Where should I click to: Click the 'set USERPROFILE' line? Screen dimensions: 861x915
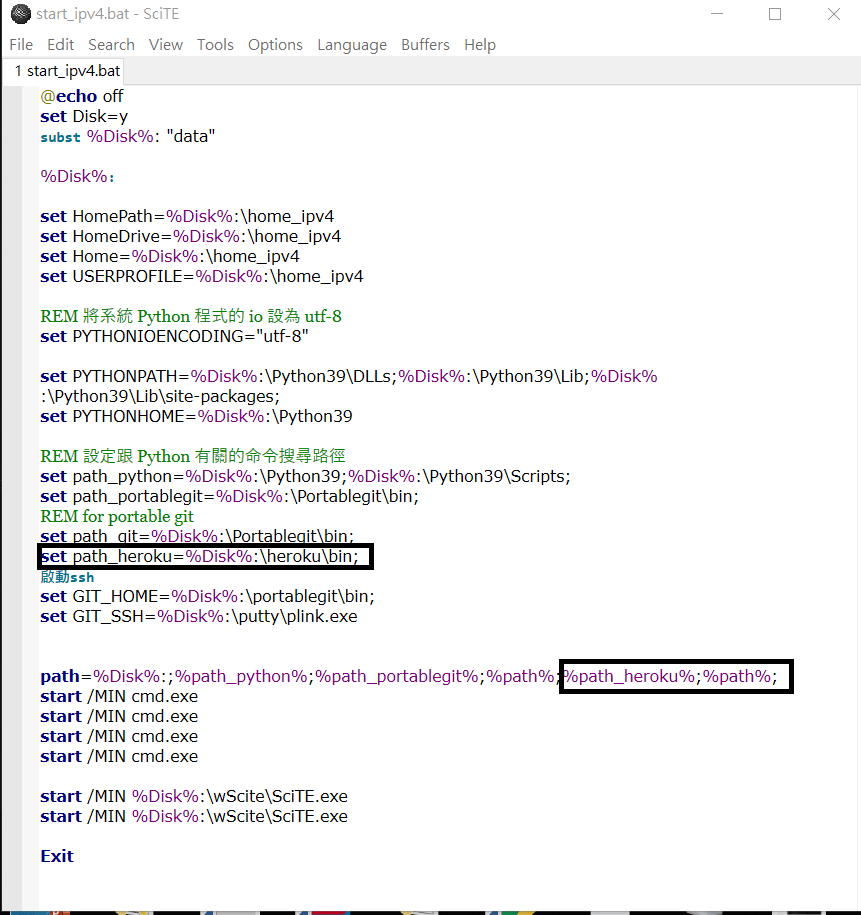coord(201,277)
